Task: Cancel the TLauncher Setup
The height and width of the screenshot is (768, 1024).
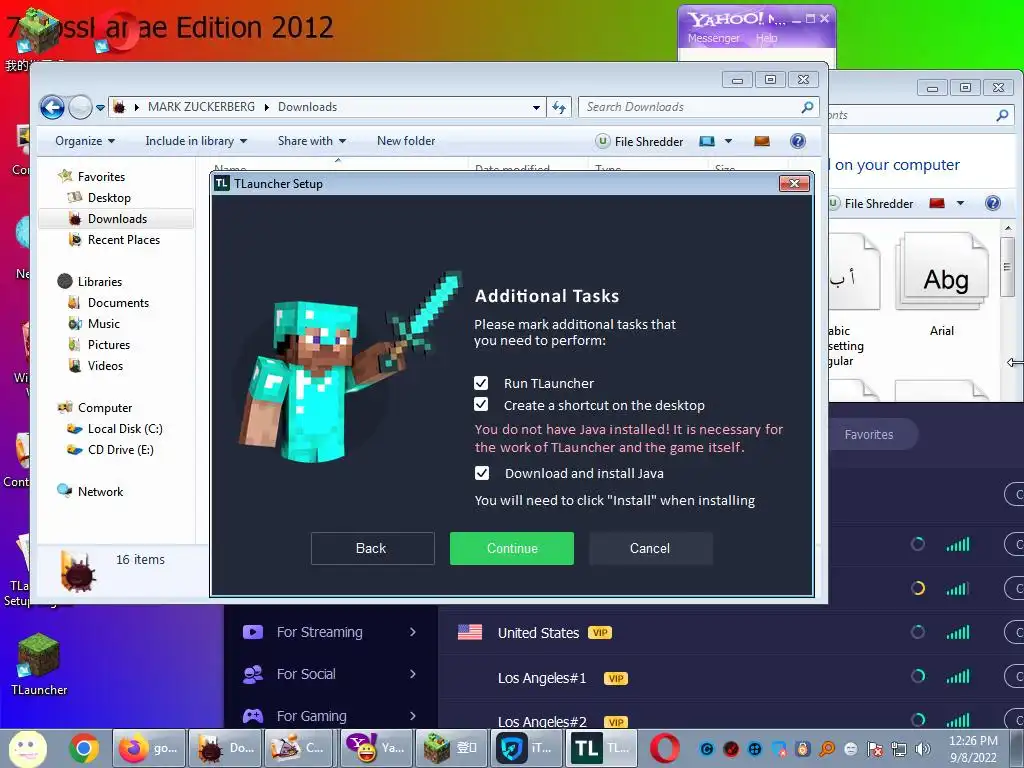Action: click(650, 548)
